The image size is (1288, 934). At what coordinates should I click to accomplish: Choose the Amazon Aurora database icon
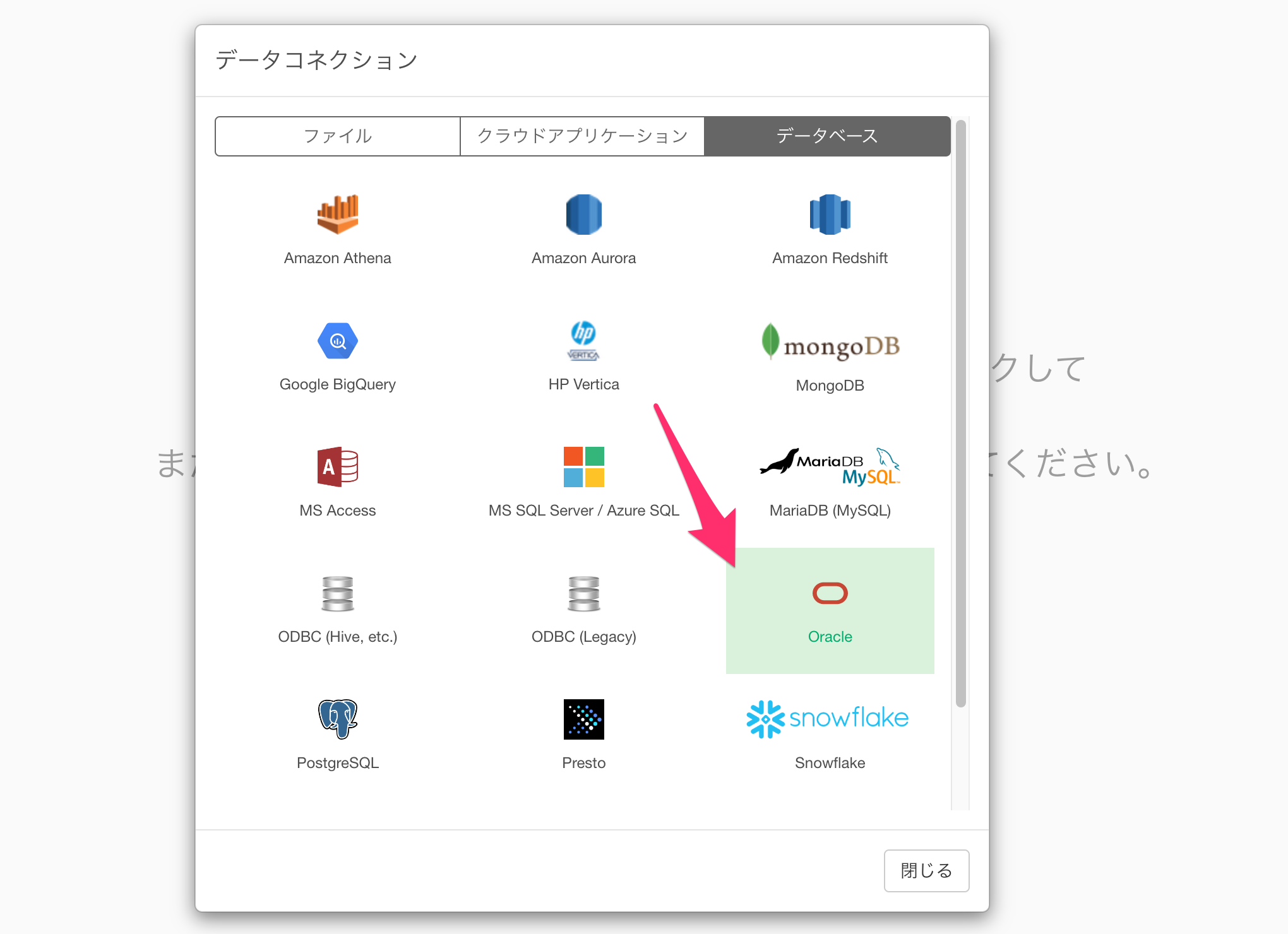[x=584, y=215]
